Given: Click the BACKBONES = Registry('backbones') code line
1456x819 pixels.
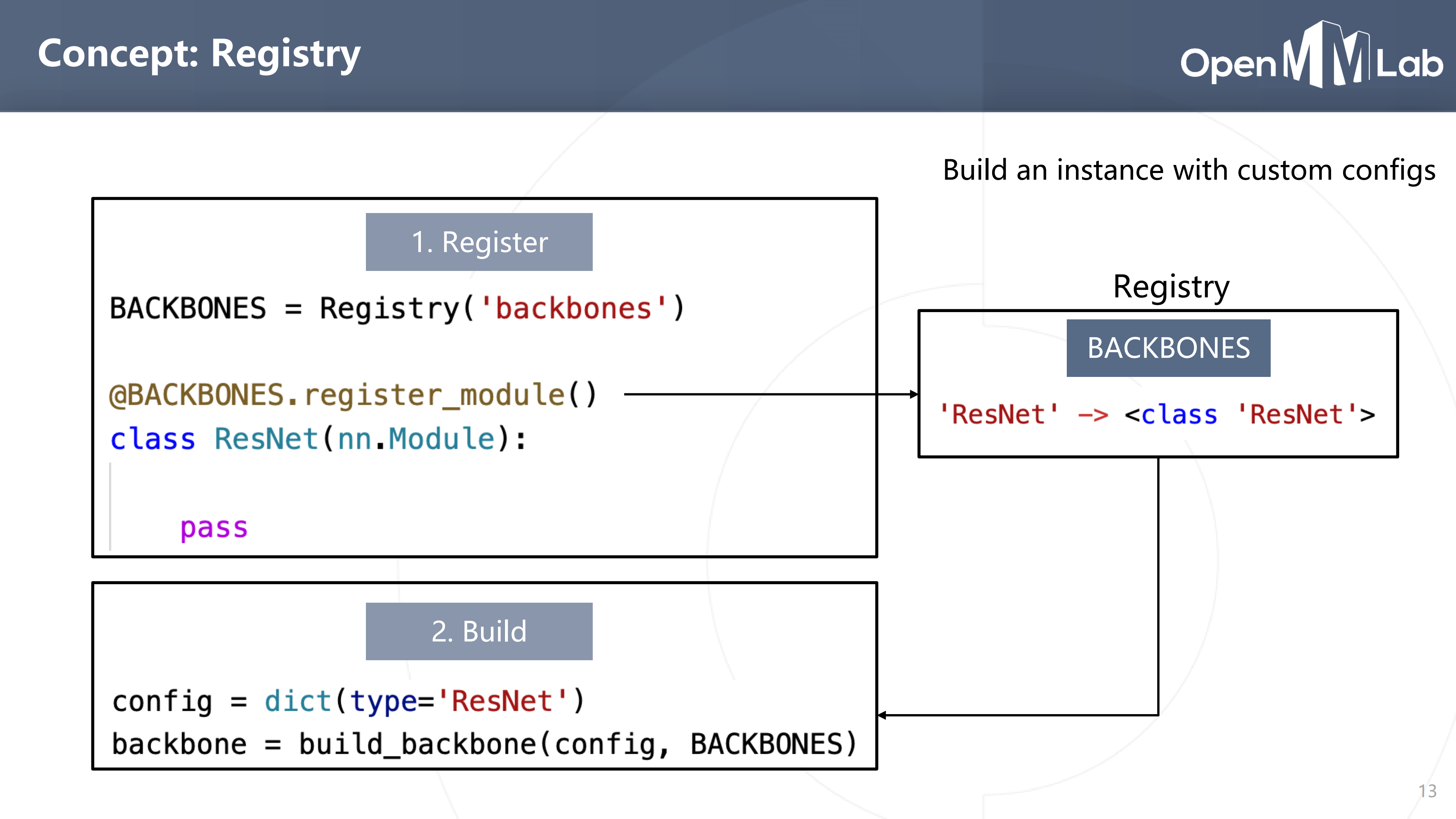Looking at the screenshot, I should pyautogui.click(x=397, y=308).
